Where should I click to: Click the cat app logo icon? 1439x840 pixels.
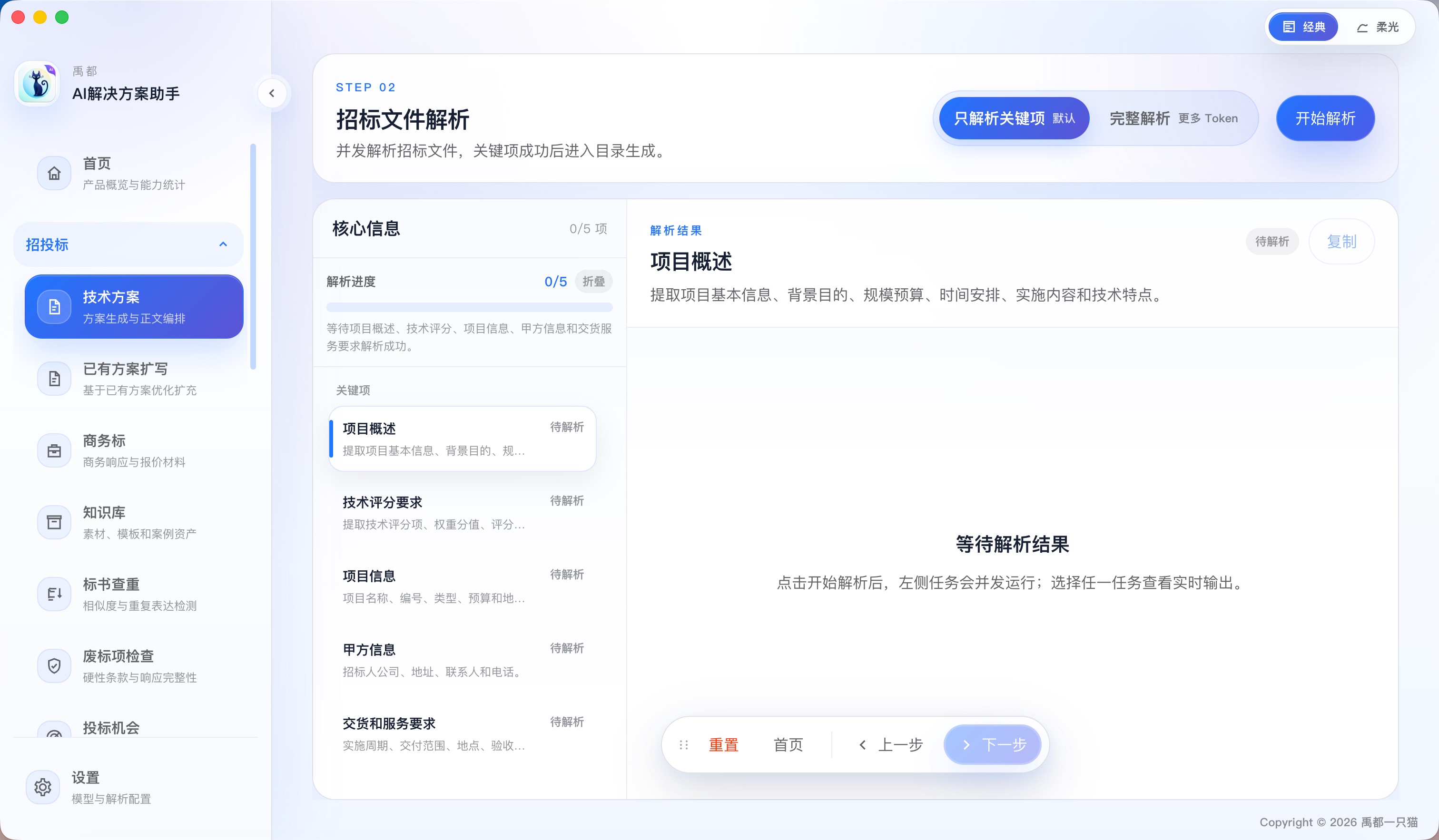(x=37, y=84)
